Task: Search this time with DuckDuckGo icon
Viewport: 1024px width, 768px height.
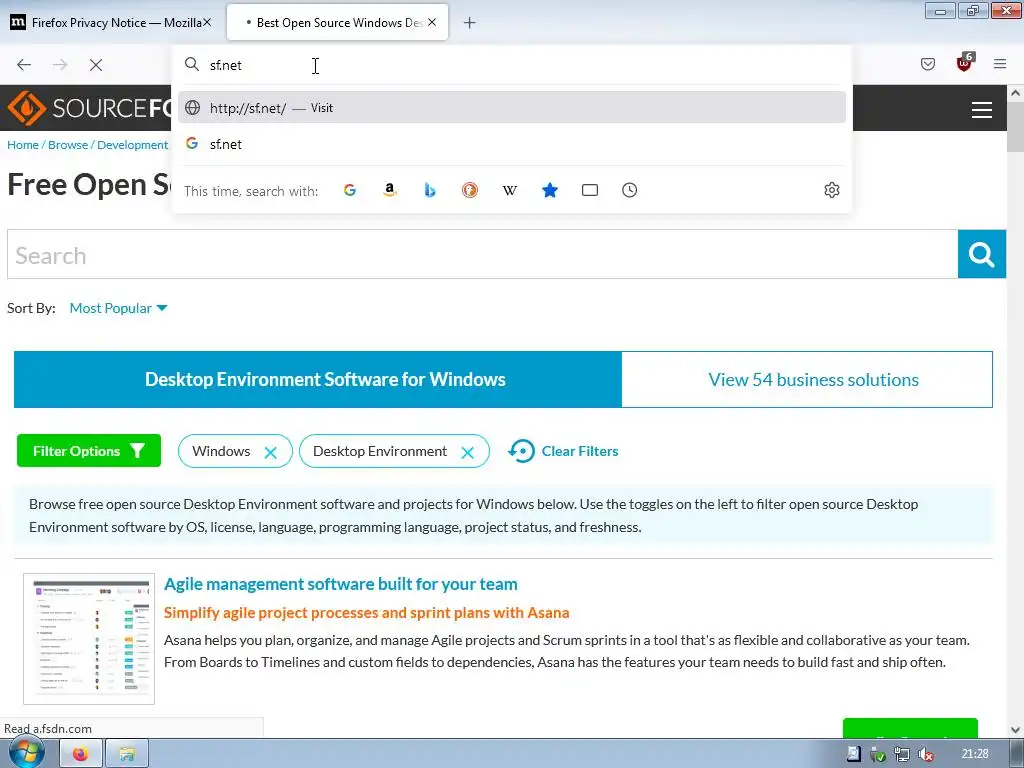Action: (470, 190)
